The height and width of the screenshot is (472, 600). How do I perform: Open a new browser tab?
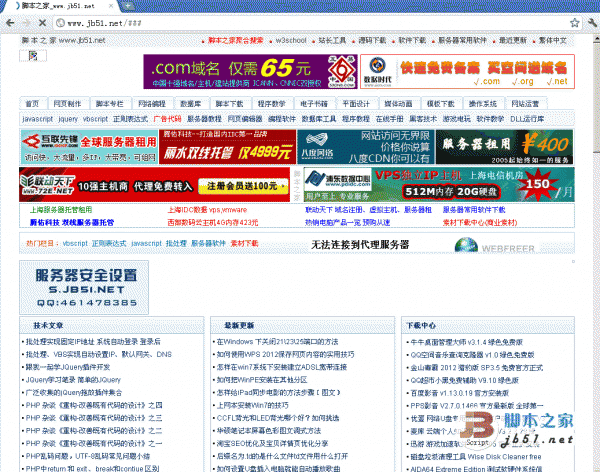pos(127,6)
